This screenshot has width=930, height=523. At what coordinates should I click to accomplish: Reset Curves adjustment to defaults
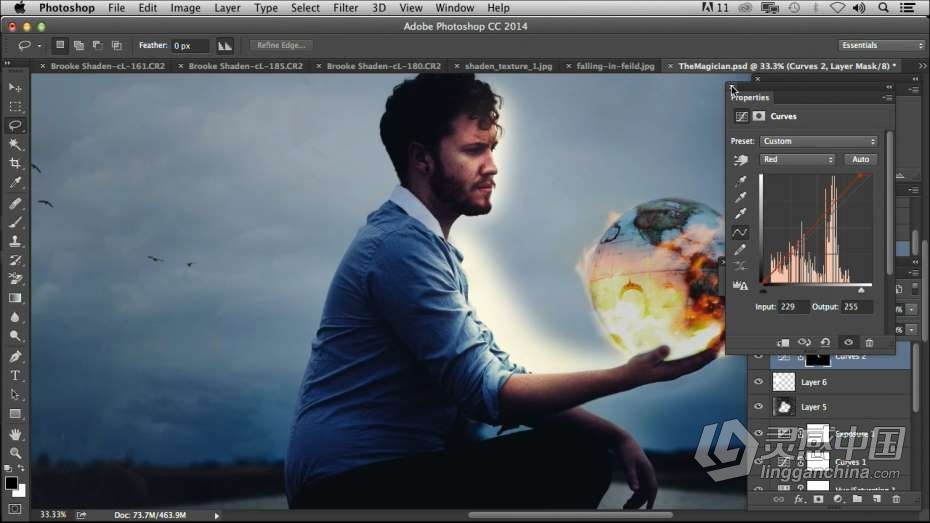(825, 342)
